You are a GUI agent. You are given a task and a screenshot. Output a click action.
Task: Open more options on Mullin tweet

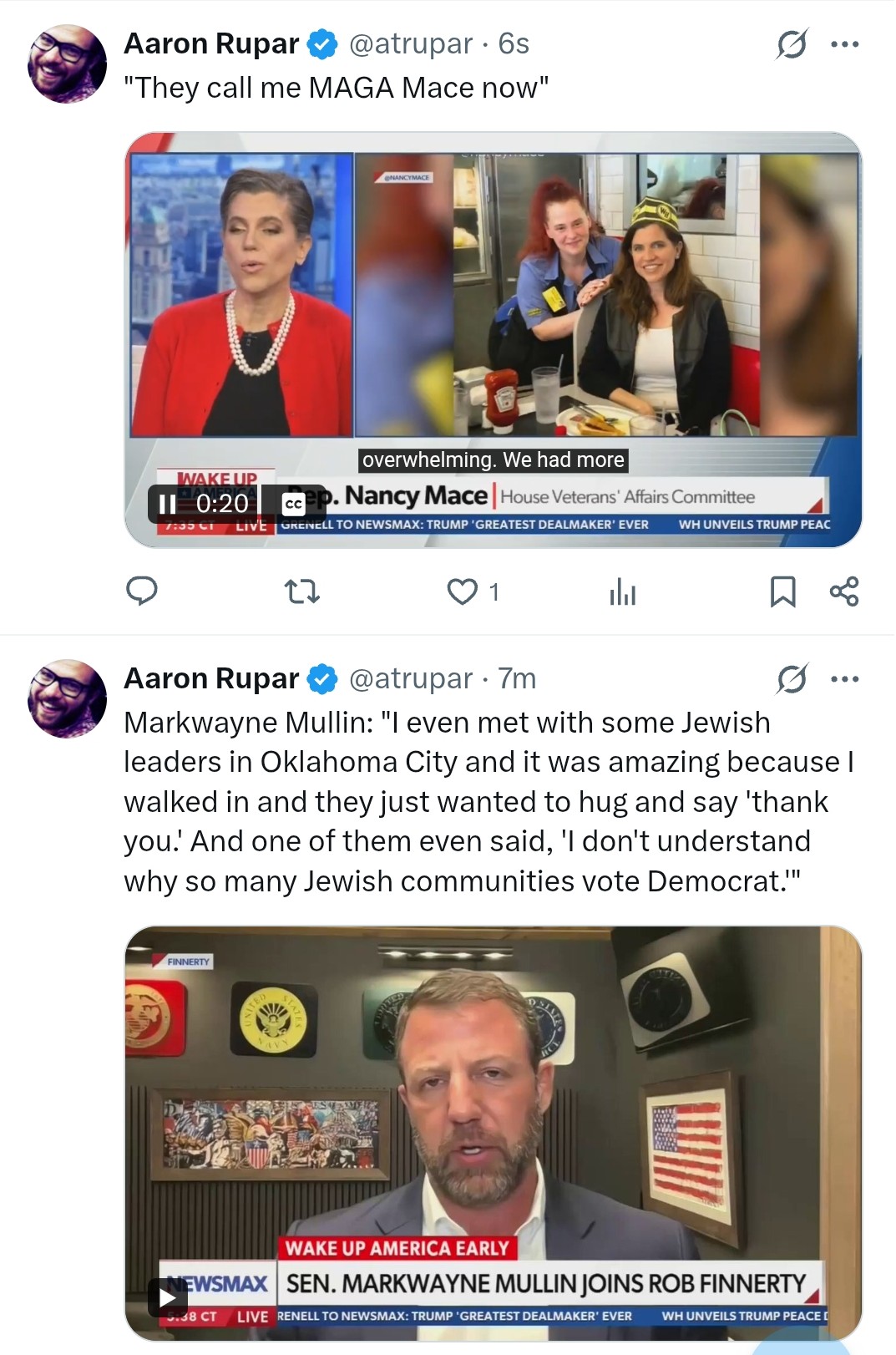[845, 679]
